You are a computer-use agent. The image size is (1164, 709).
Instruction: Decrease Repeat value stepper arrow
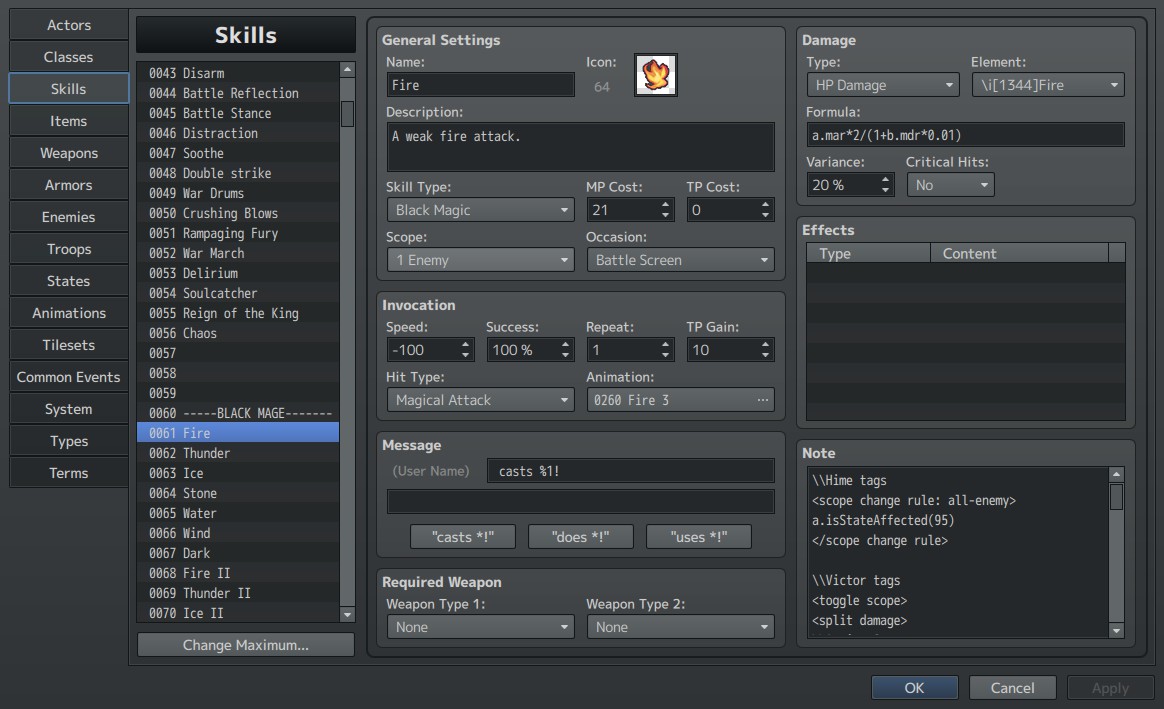665,355
